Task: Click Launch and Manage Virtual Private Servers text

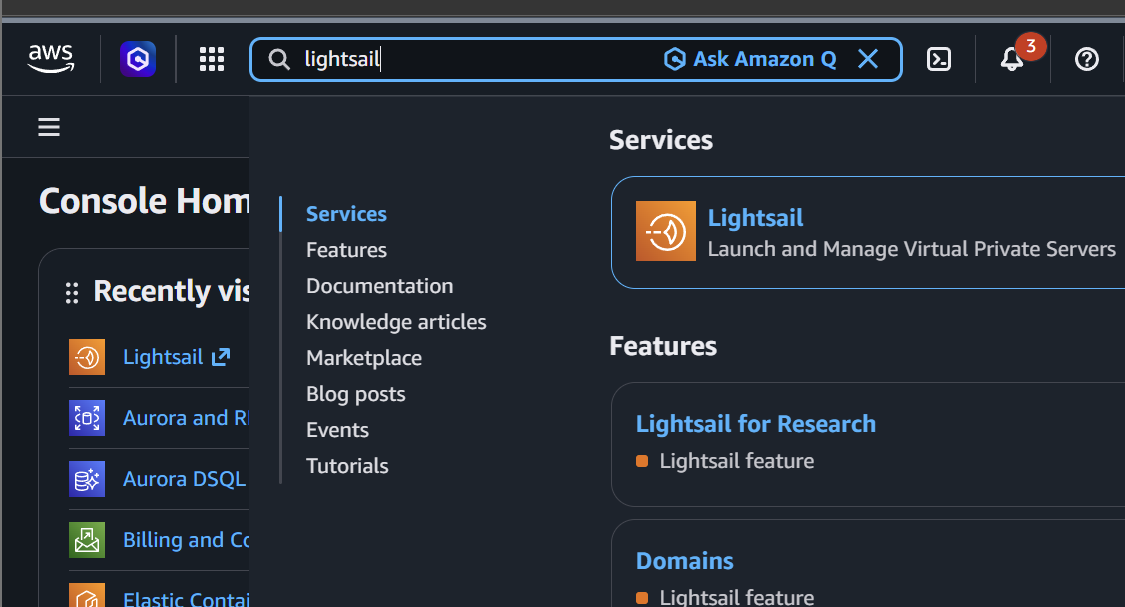Action: [x=911, y=249]
